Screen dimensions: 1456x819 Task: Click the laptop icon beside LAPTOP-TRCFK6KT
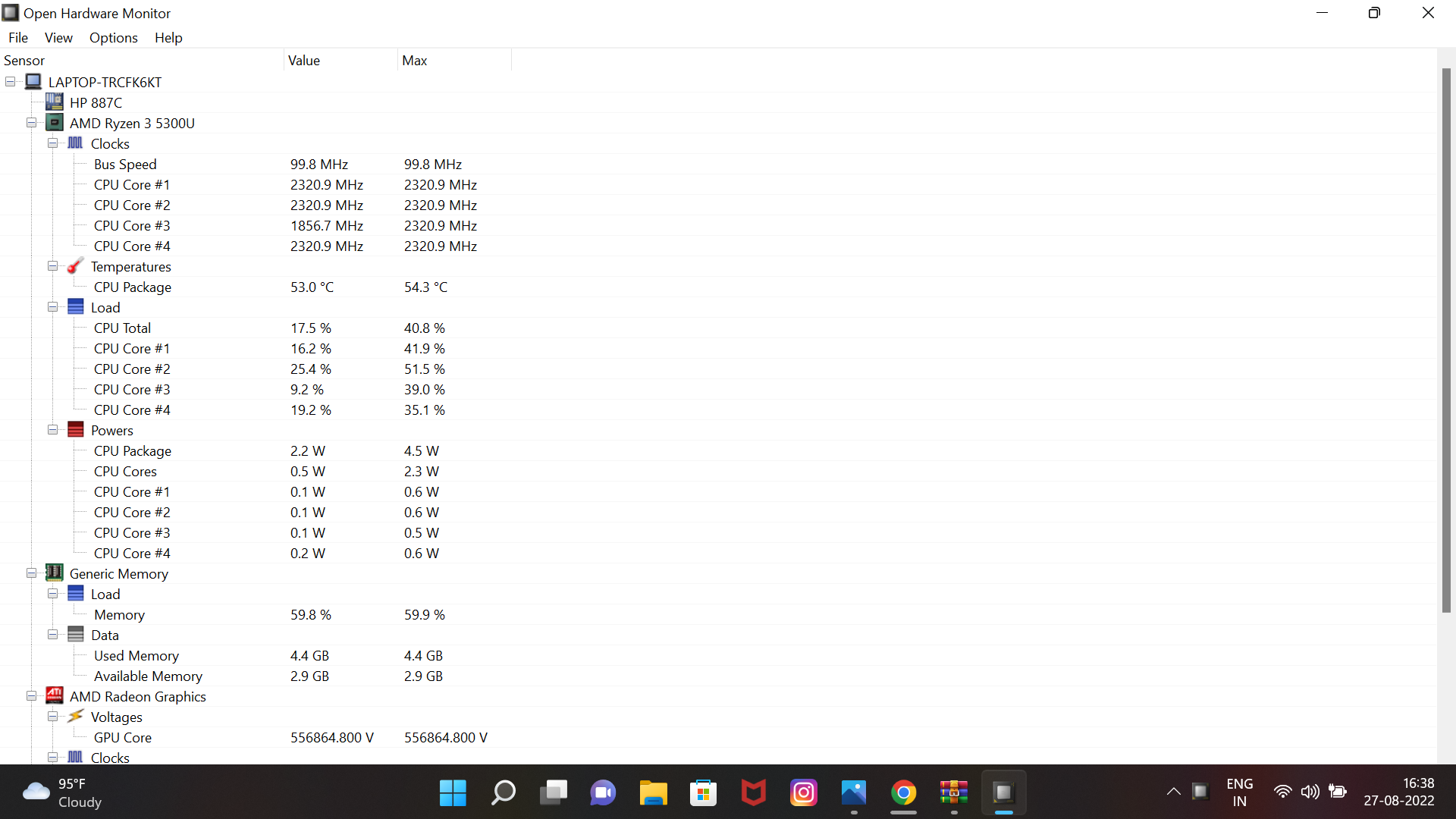pos(33,81)
